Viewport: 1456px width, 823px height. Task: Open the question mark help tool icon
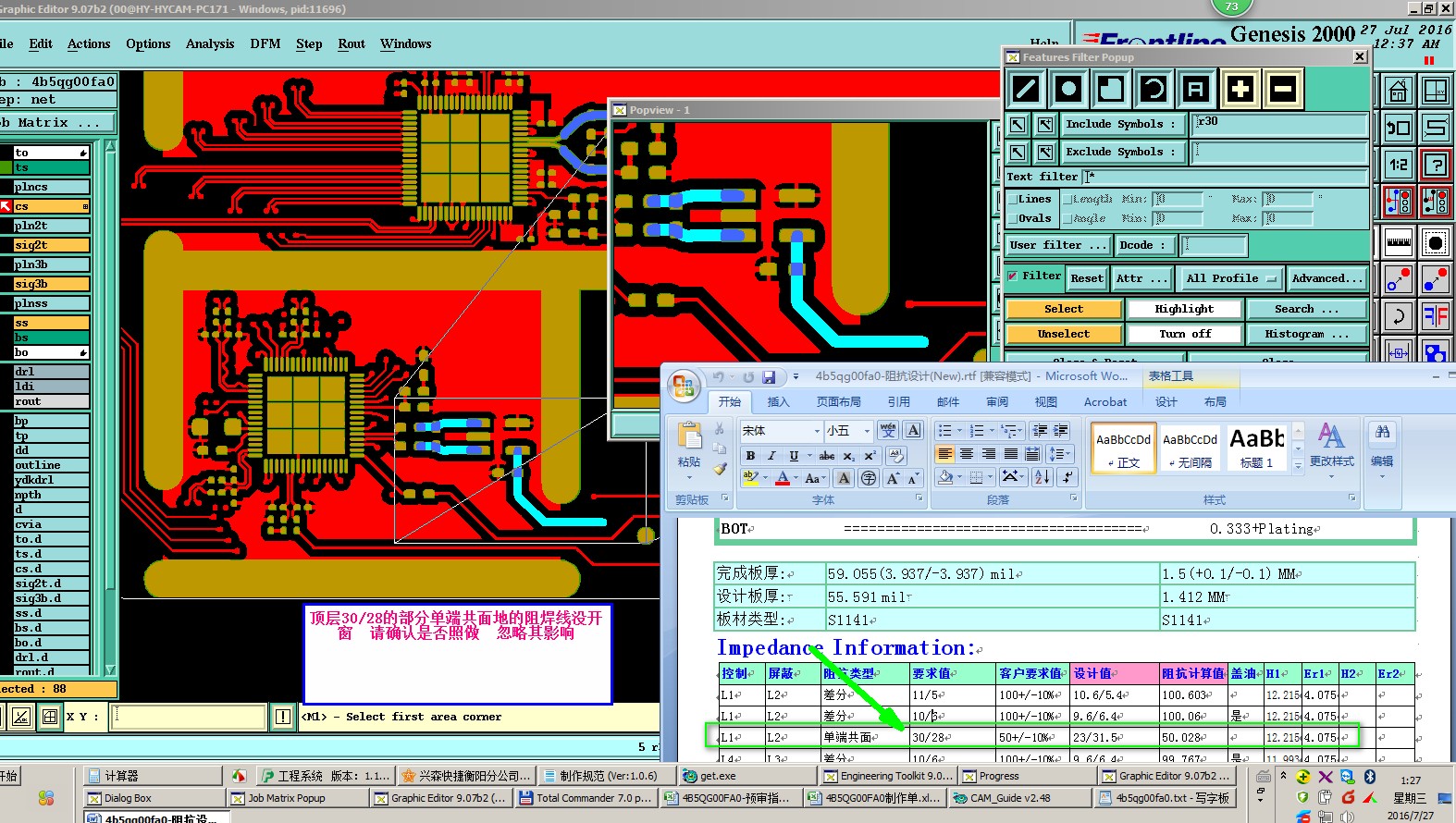(1436, 165)
